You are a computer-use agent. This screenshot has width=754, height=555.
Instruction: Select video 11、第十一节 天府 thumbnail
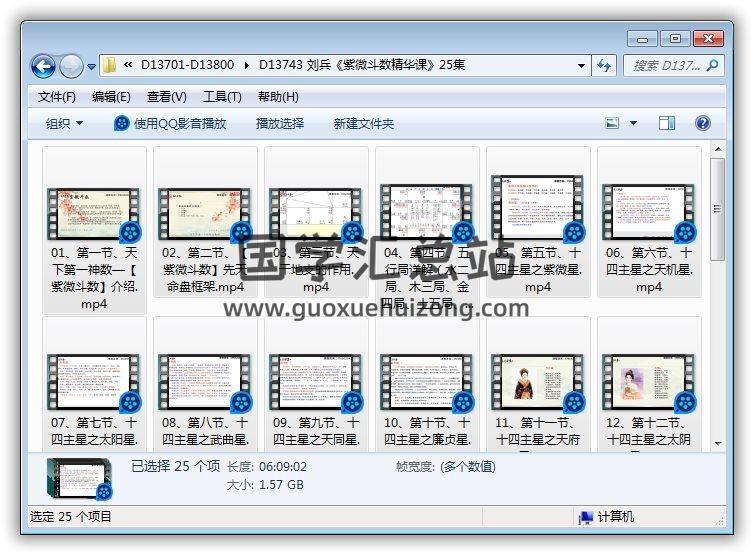538,383
